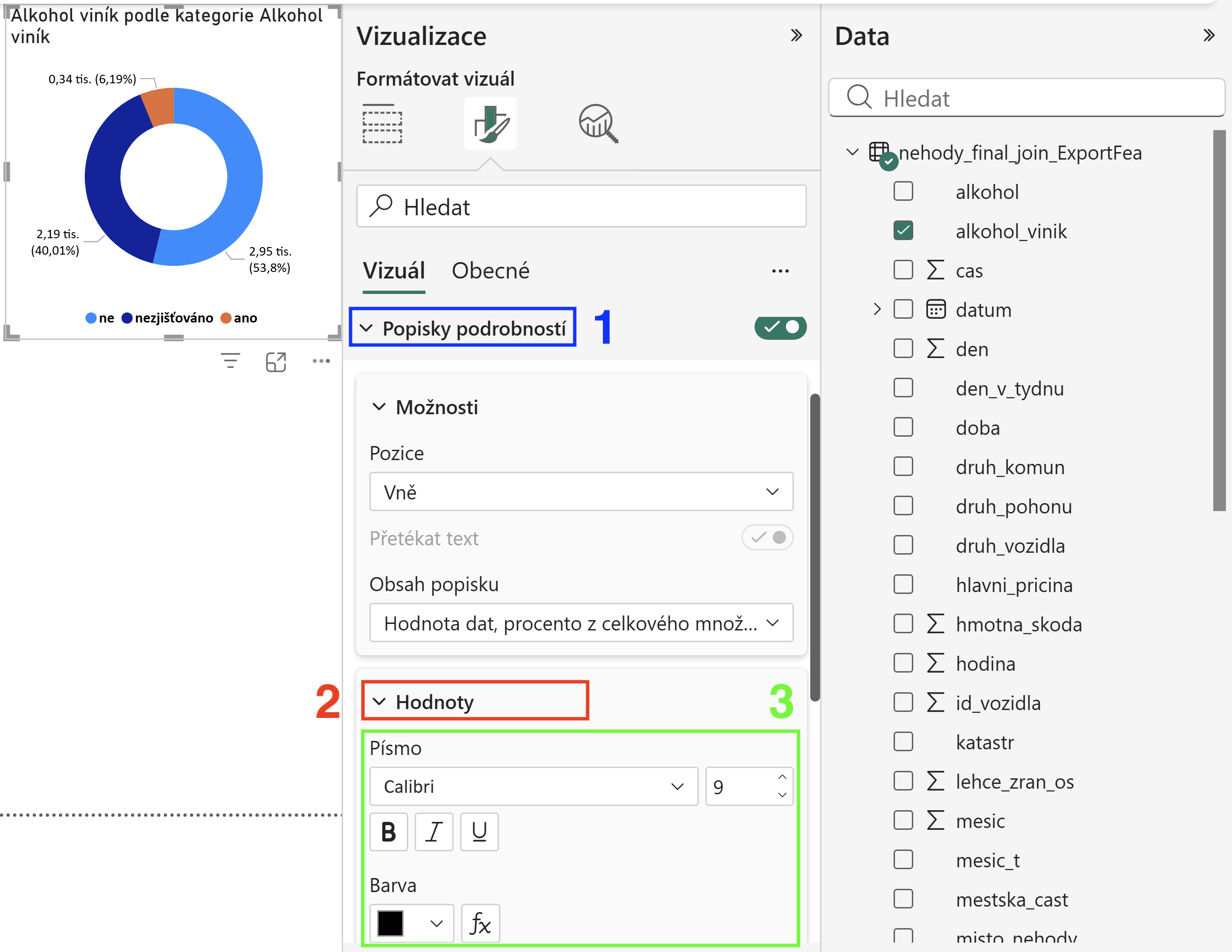Click the Hledat search in Data pane
This screenshot has width=1232, height=952.
coord(1026,97)
